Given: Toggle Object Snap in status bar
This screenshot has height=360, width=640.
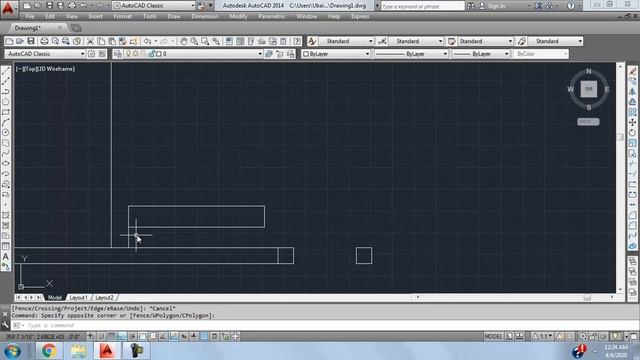Looking at the screenshot, I should click(142, 337).
